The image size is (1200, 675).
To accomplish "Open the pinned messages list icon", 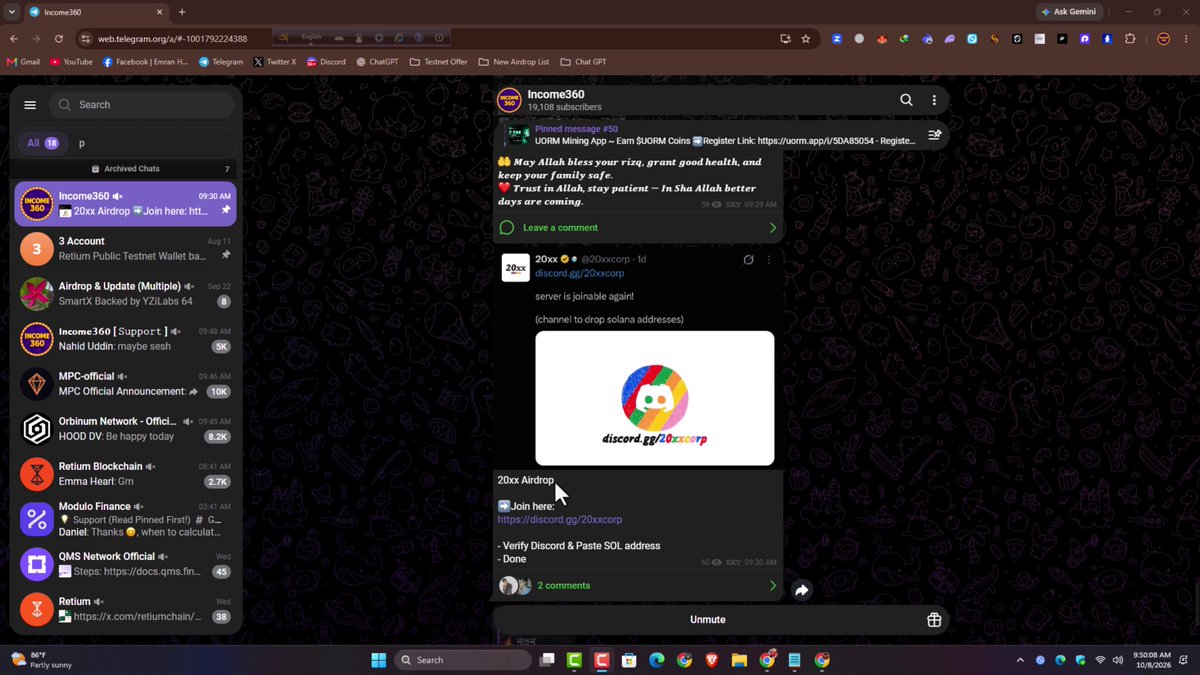I will 934,135.
